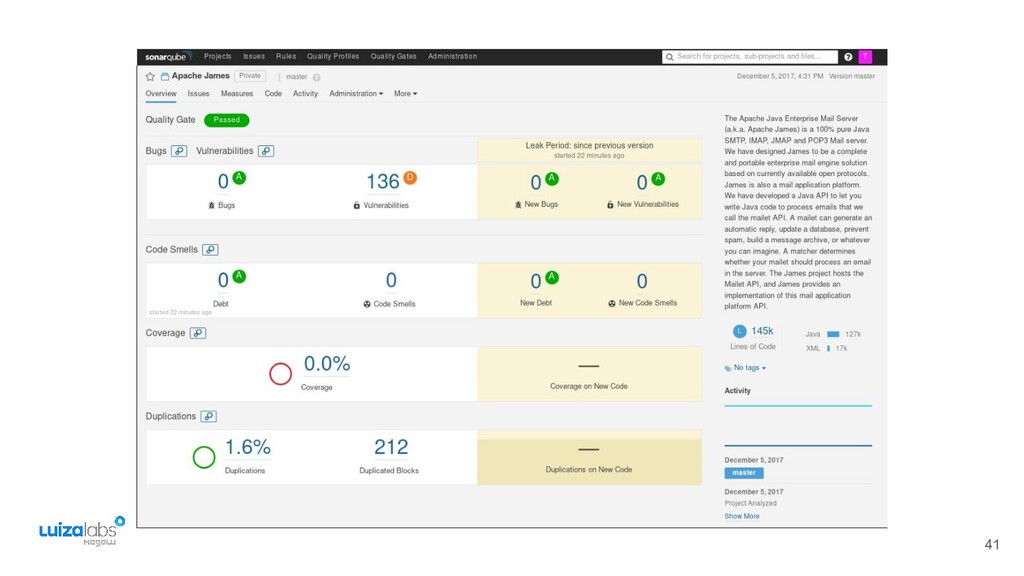This screenshot has height=576, width=1024.
Task: Click the 212 duplicated blocks value
Action: (x=391, y=447)
